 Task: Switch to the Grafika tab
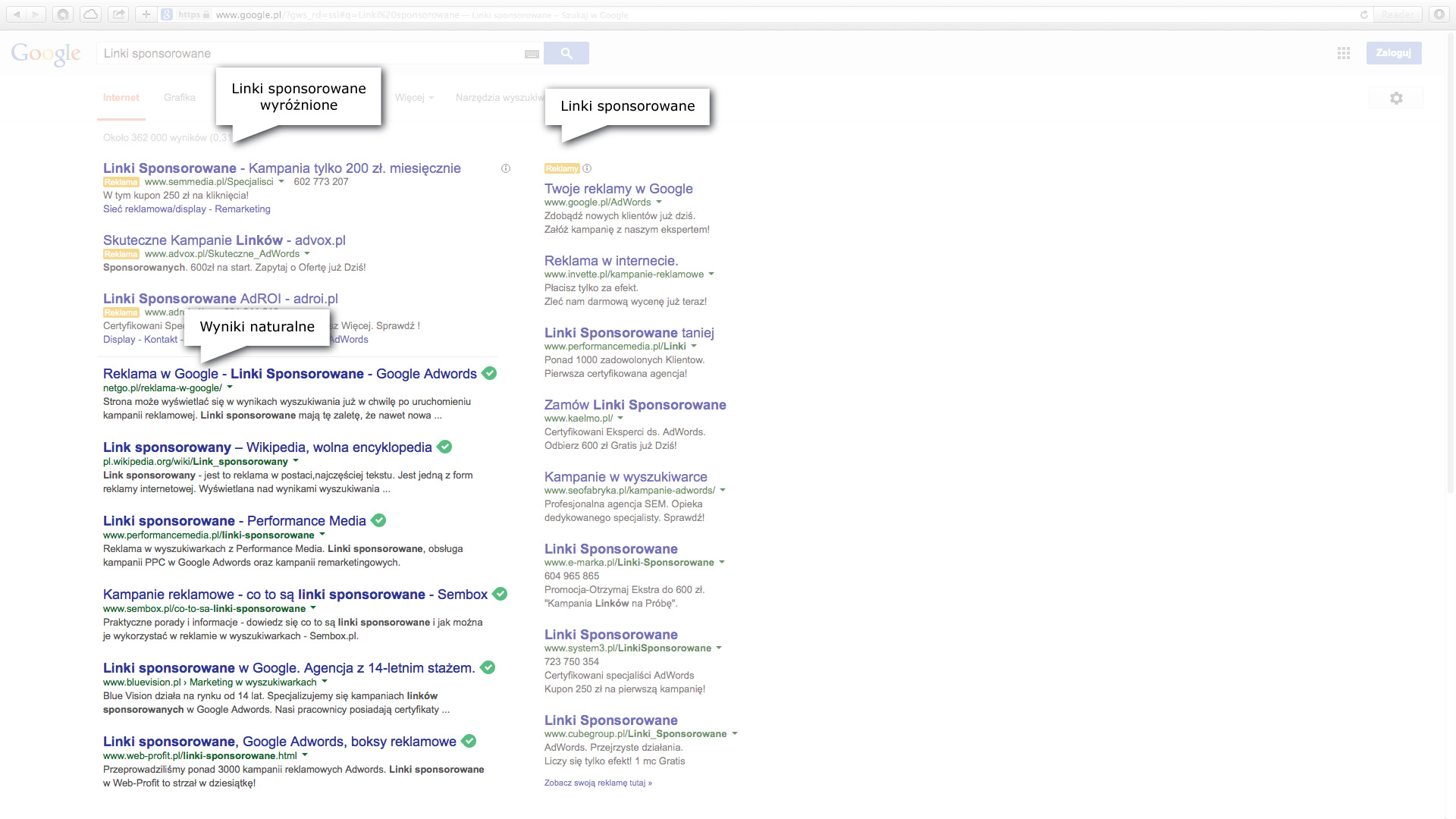point(180,98)
